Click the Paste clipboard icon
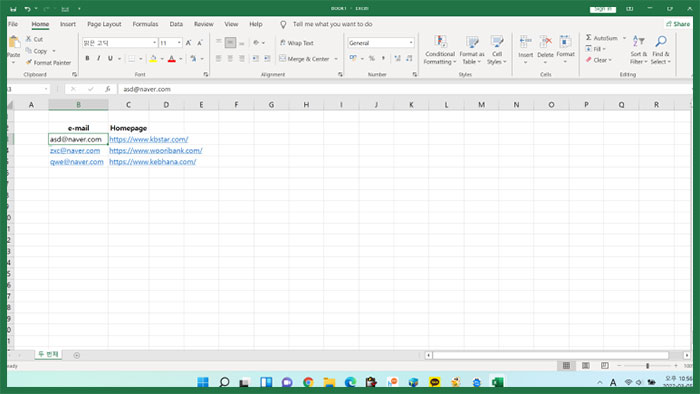This screenshot has height=394, width=700. pos(14,43)
